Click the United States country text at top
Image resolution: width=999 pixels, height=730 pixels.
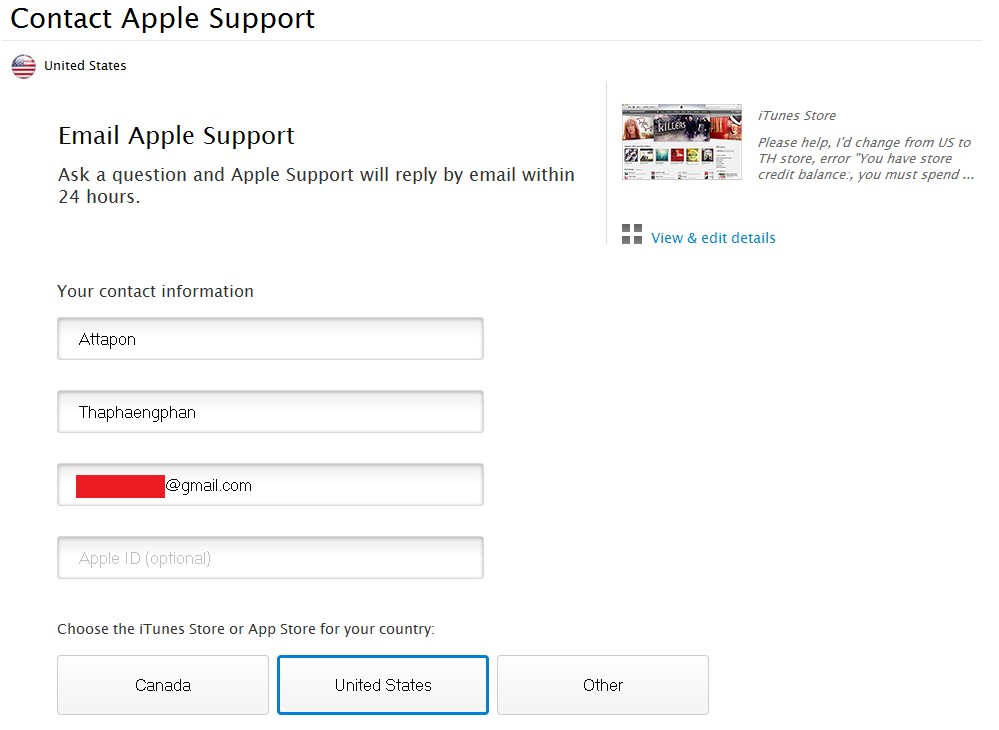coord(85,66)
